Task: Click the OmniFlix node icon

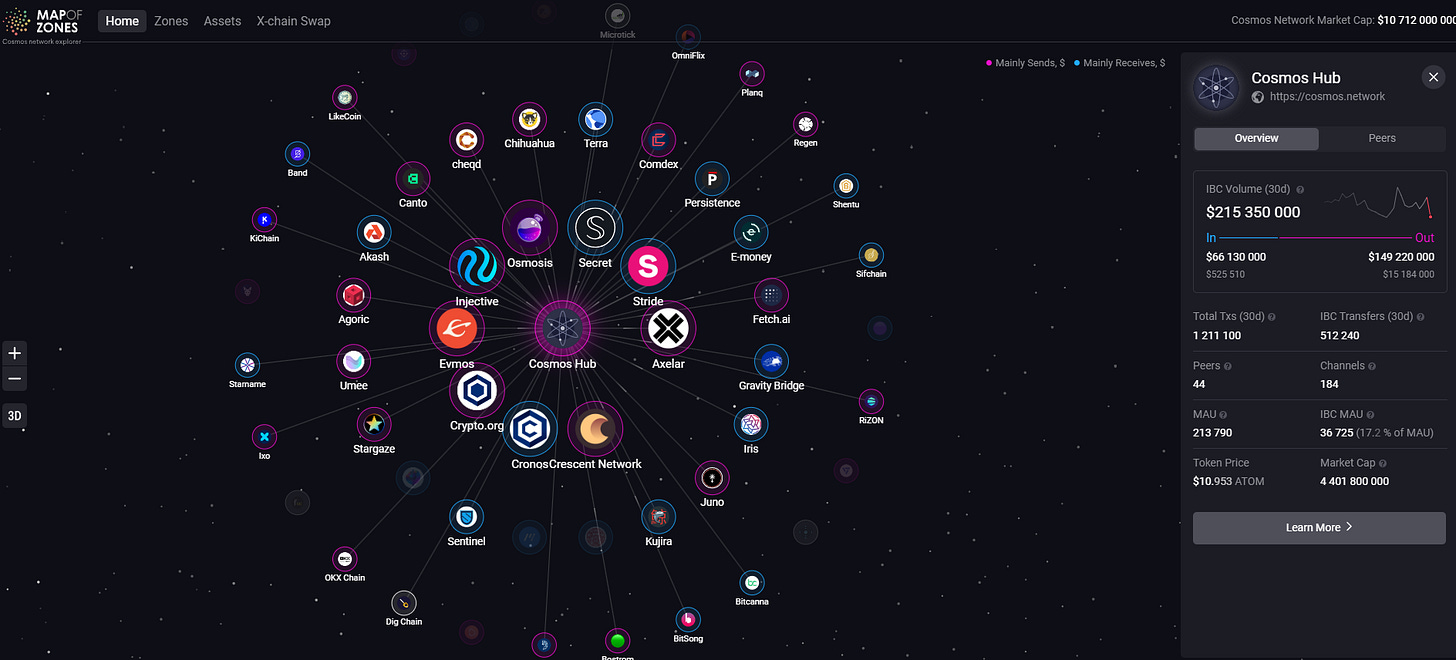Action: [688, 37]
